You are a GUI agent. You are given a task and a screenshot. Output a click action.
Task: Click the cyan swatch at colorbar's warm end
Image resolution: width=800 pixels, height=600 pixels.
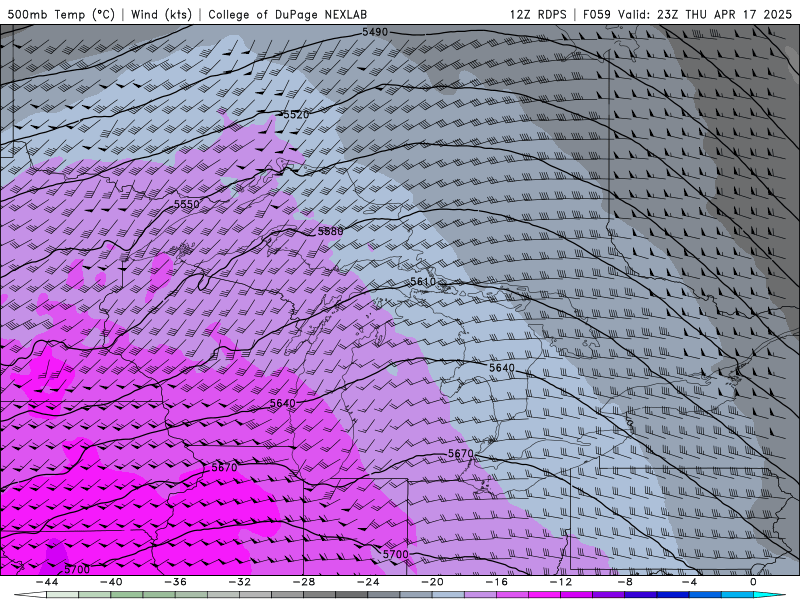click(x=769, y=595)
